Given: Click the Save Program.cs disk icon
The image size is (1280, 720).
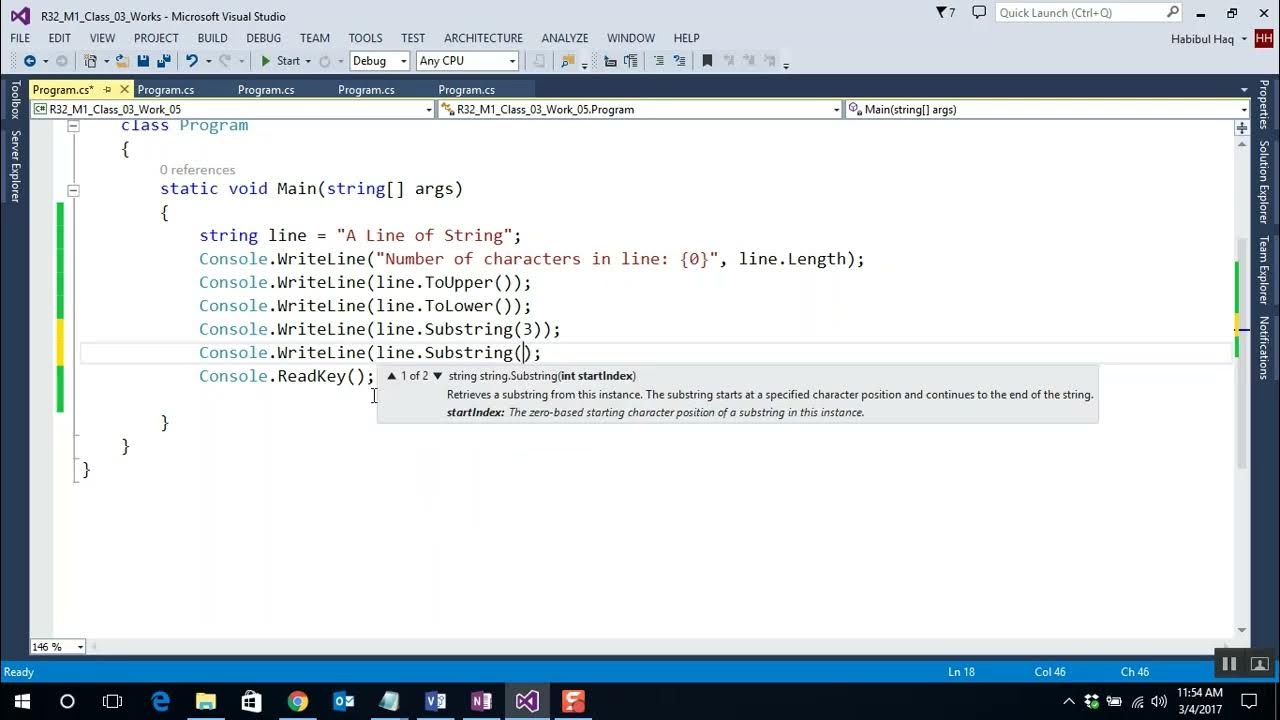Looking at the screenshot, I should pyautogui.click(x=143, y=61).
